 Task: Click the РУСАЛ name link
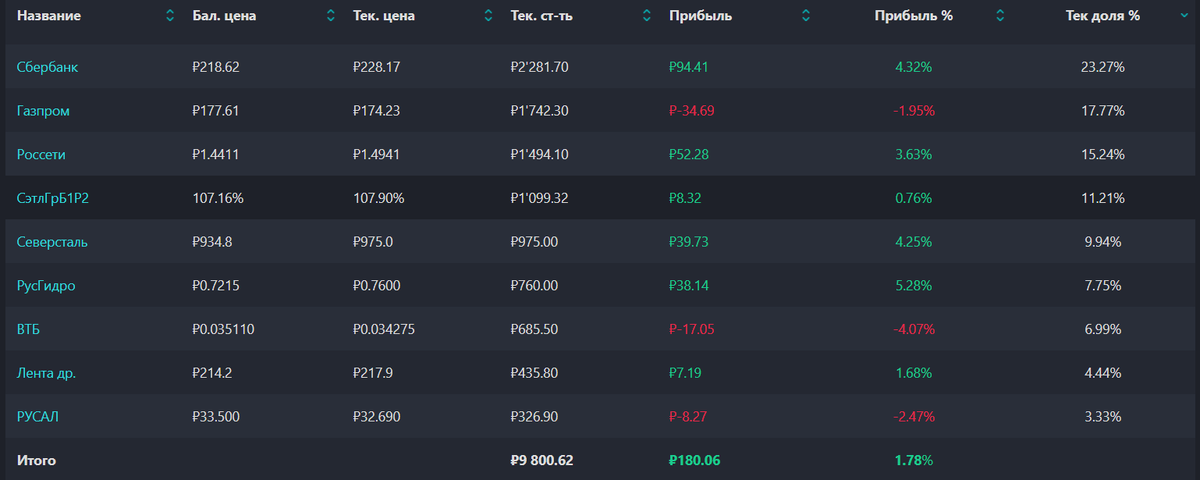[38, 416]
